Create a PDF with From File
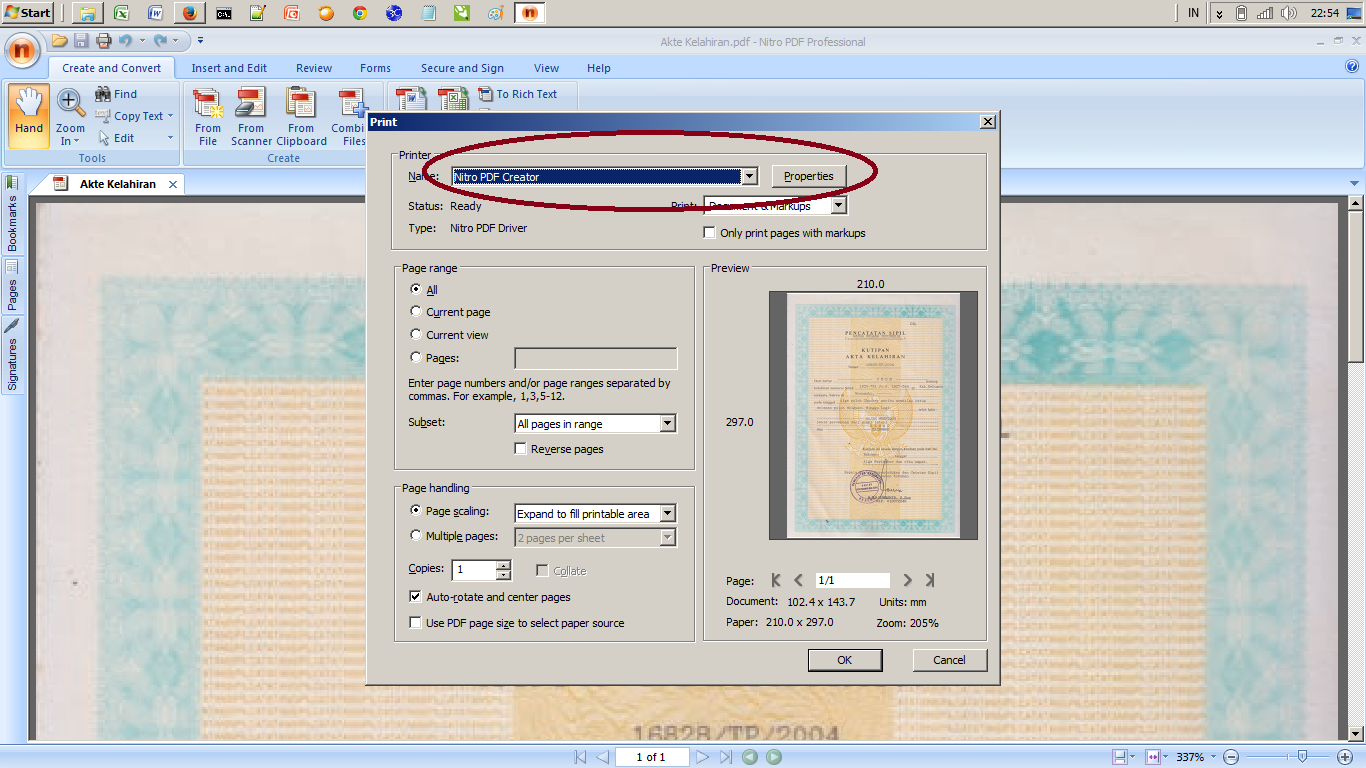1366x768 pixels. pyautogui.click(x=208, y=116)
